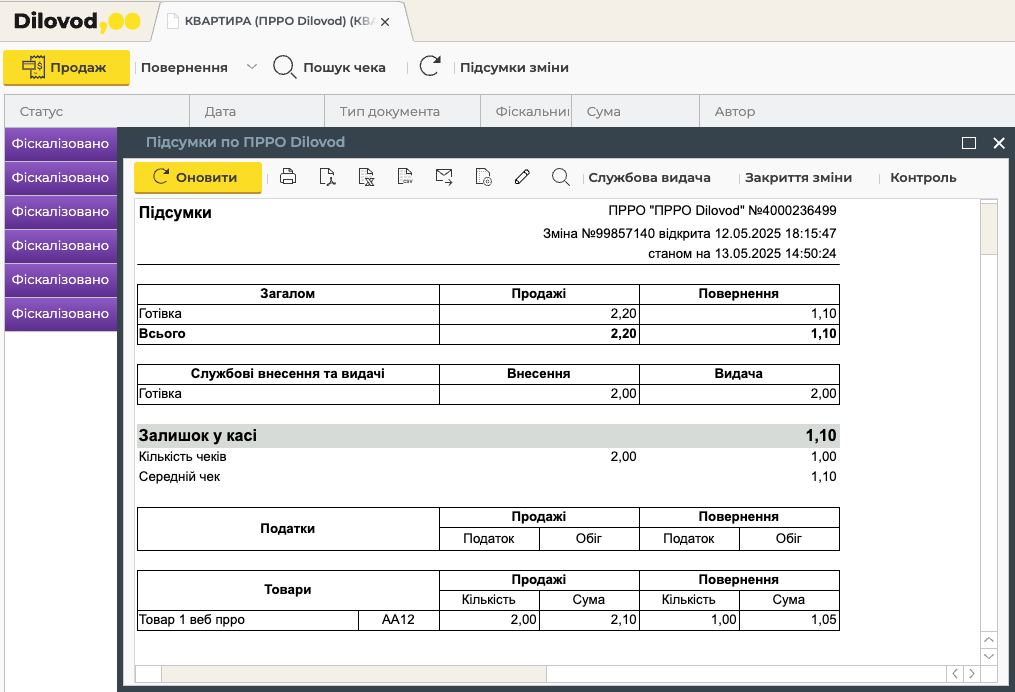
Task: Close the КВАРТИРА tab
Action: pyautogui.click(x=385, y=22)
